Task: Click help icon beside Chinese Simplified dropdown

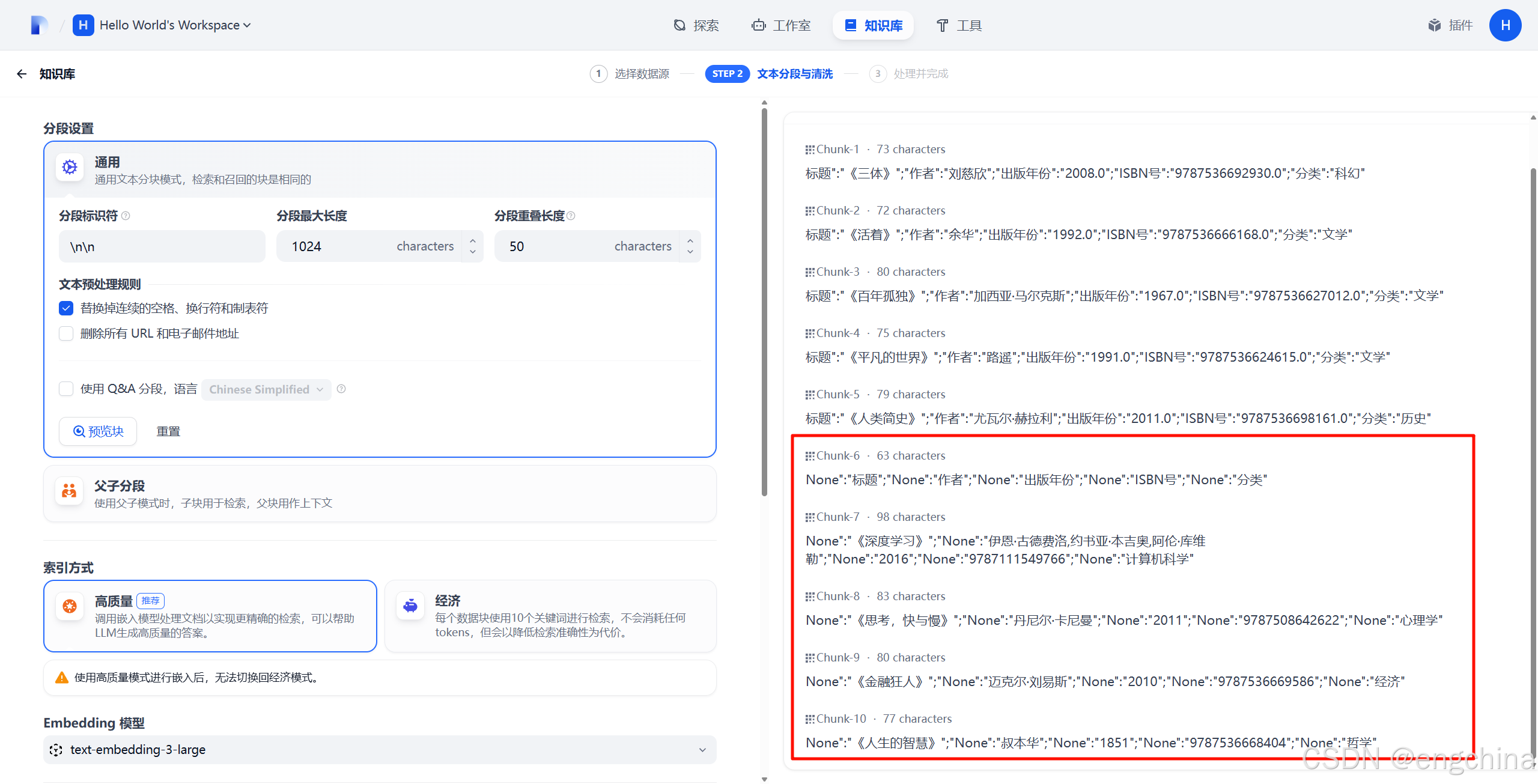Action: pos(341,389)
